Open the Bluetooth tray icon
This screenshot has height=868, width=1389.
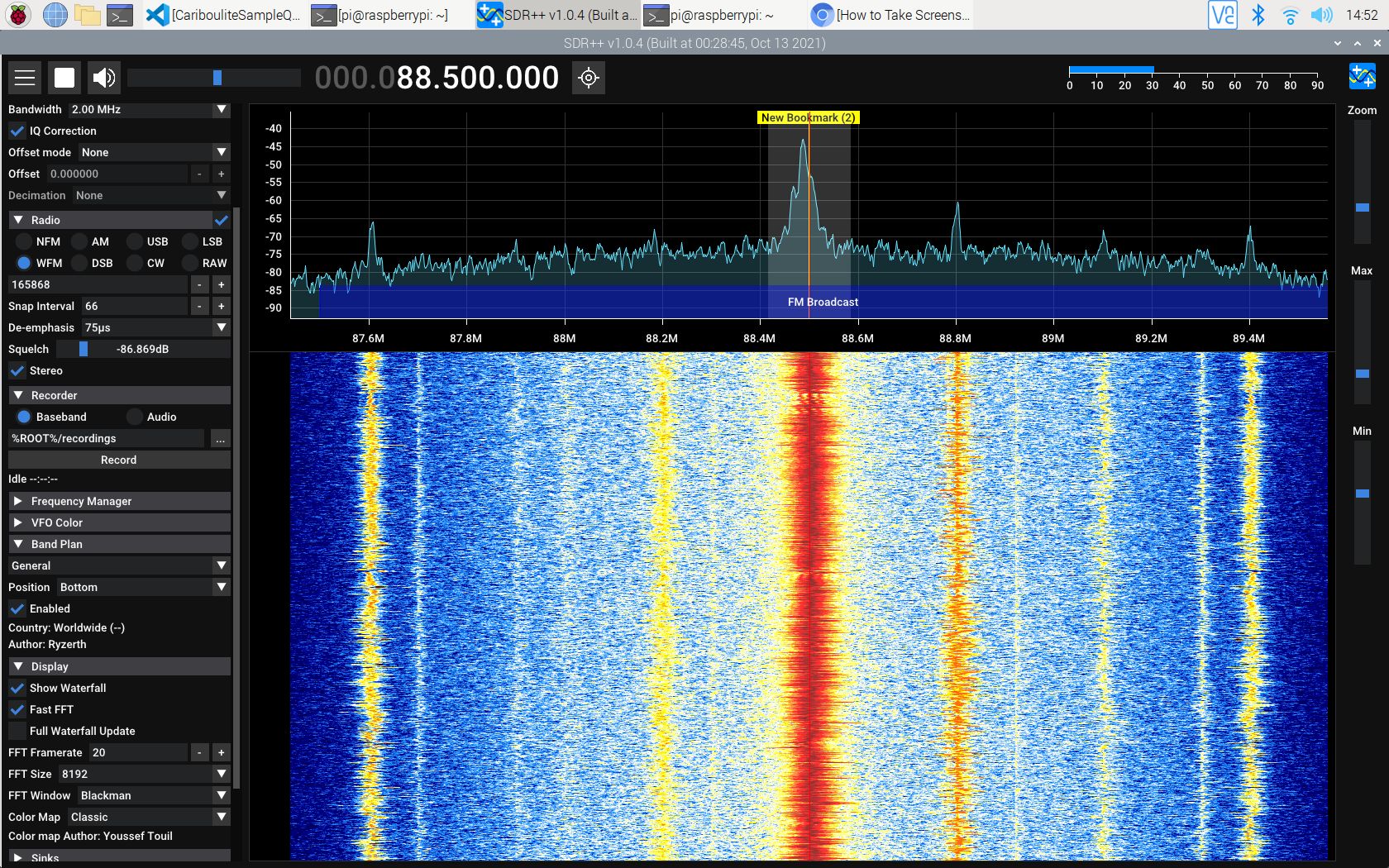coord(1258,15)
